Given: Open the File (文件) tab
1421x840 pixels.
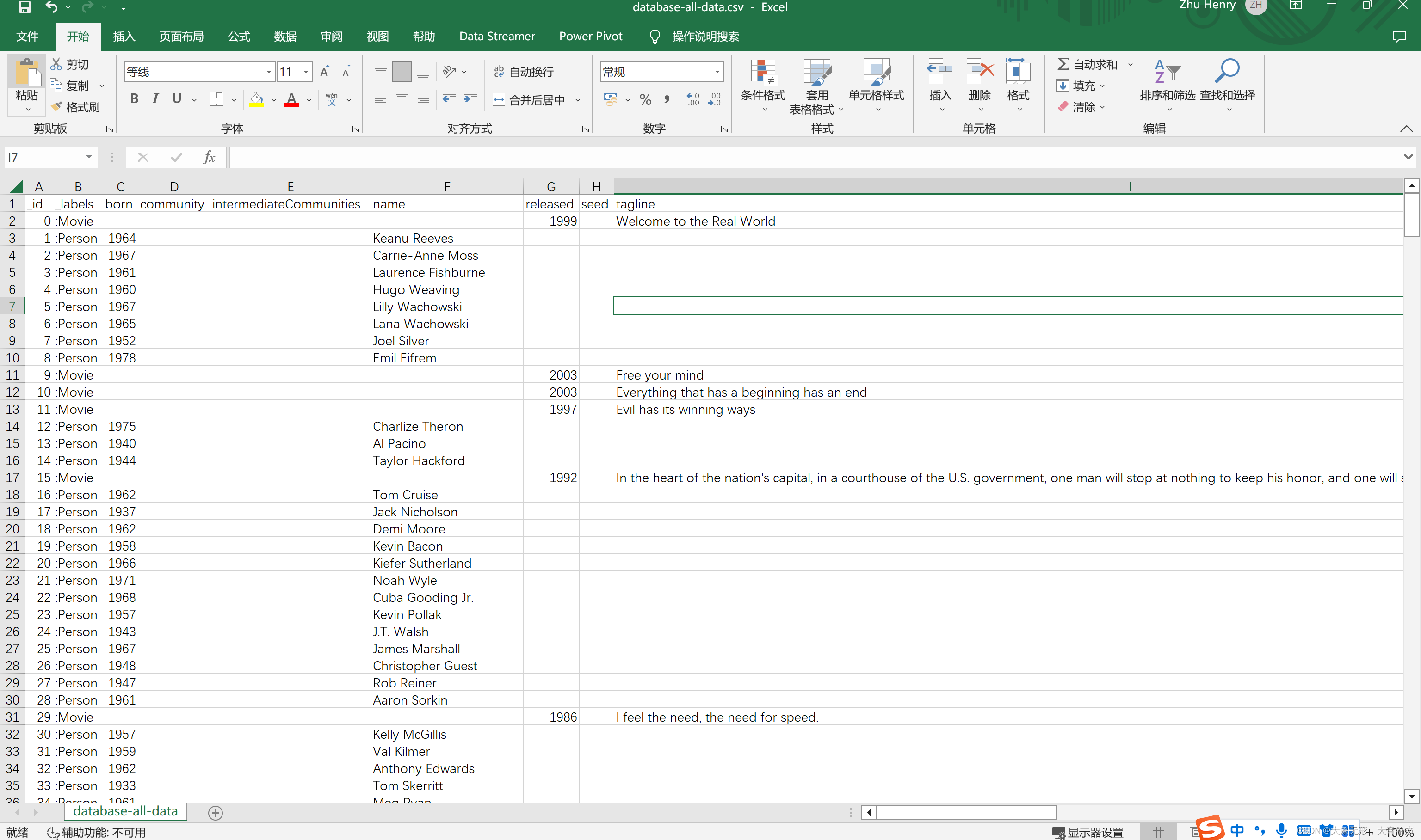Looking at the screenshot, I should click(x=27, y=37).
